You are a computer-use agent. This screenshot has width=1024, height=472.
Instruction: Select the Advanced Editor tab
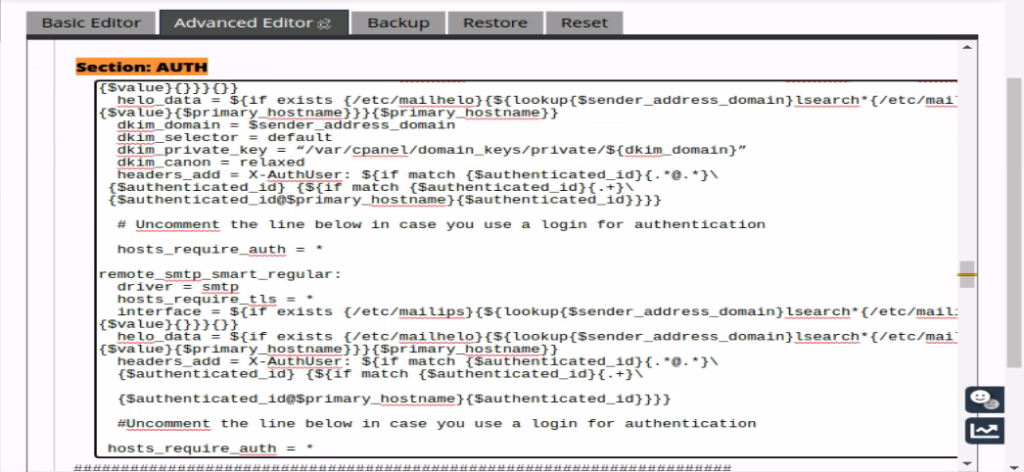pyautogui.click(x=253, y=23)
